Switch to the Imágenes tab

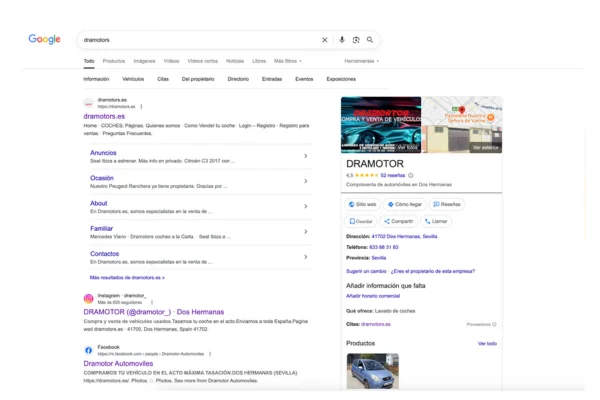pos(144,61)
